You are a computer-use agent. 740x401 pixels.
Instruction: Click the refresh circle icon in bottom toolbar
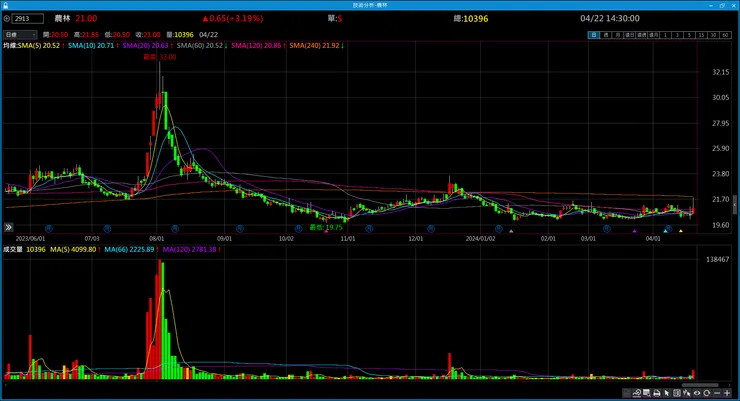[706, 393]
